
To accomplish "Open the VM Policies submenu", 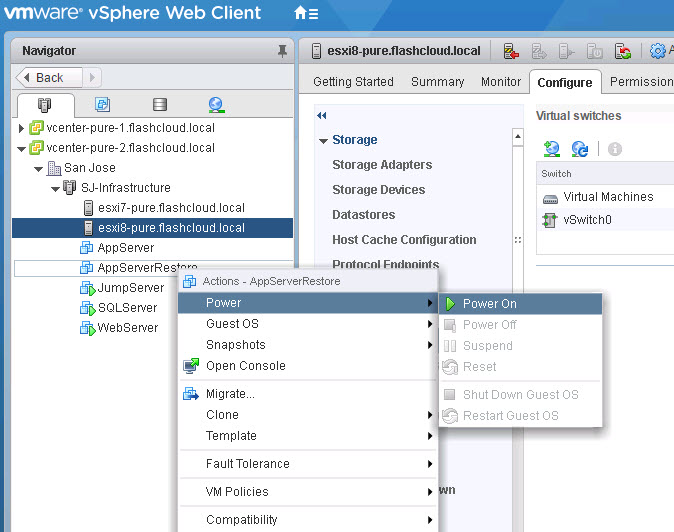I will (x=307, y=492).
